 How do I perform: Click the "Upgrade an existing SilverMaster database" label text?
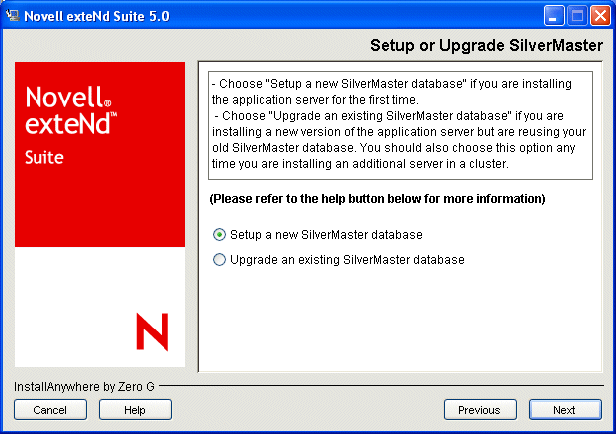click(347, 260)
